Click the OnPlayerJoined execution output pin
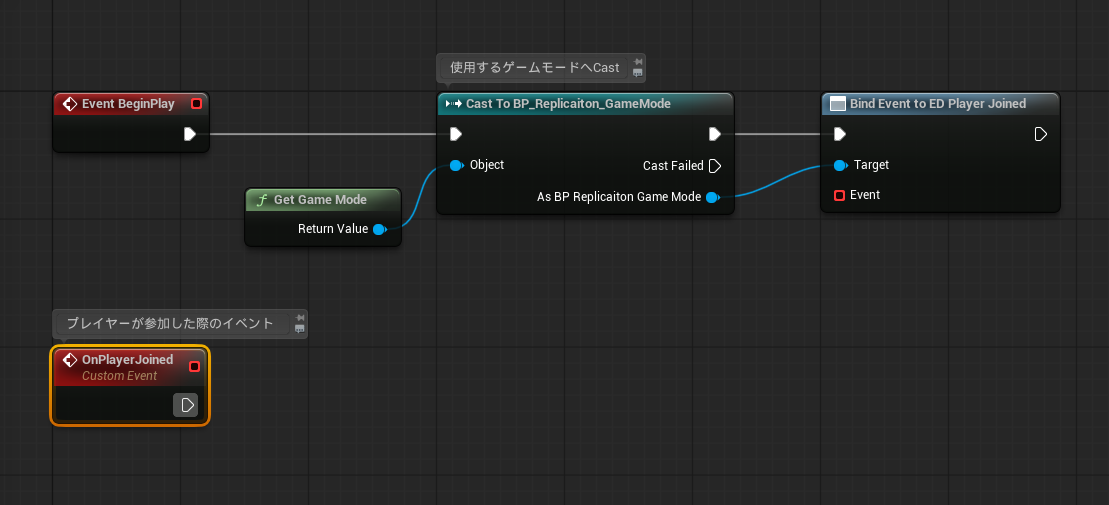Viewport: 1109px width, 505px height. 187,405
